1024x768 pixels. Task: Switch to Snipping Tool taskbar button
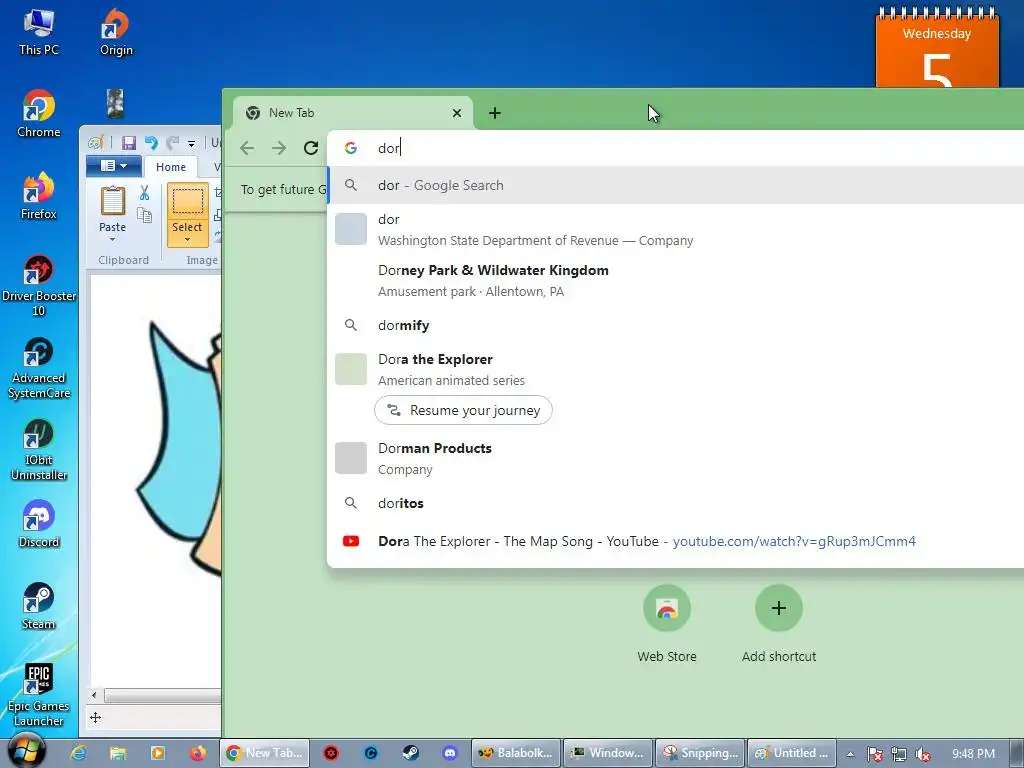coord(700,753)
